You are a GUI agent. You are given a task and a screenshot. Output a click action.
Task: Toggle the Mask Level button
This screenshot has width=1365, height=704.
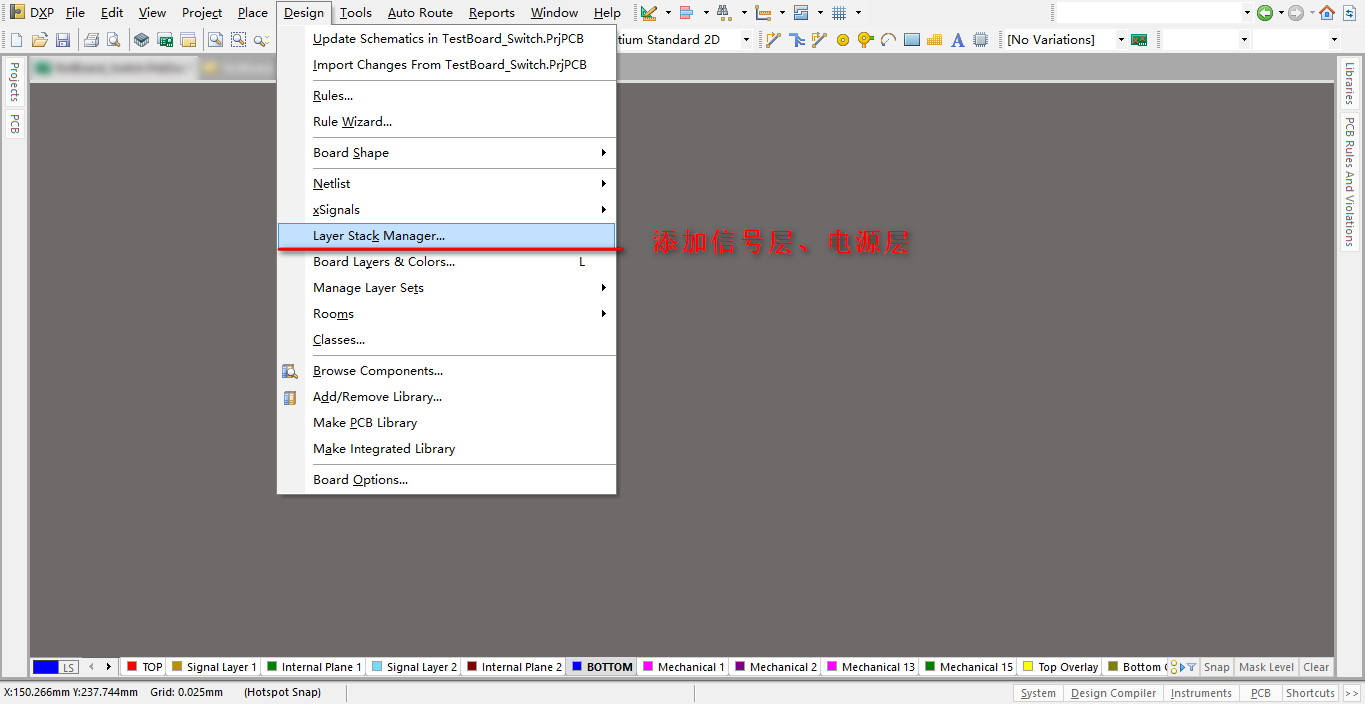tap(1266, 667)
